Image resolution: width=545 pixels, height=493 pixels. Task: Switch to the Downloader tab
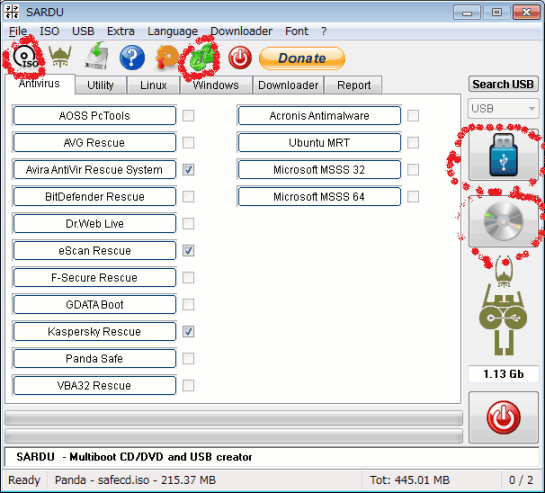(x=288, y=85)
